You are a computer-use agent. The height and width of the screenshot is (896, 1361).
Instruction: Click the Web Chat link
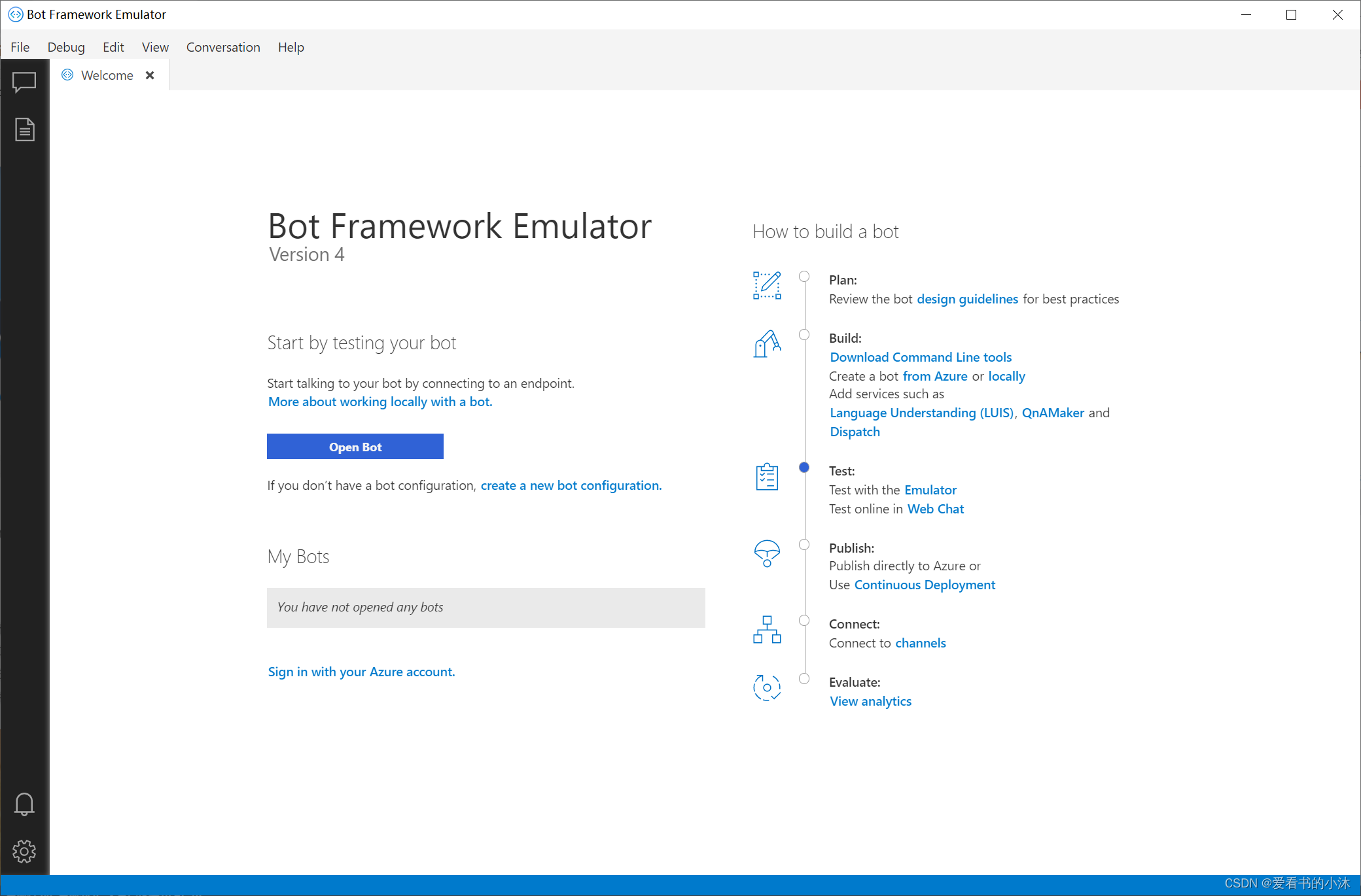(x=936, y=509)
